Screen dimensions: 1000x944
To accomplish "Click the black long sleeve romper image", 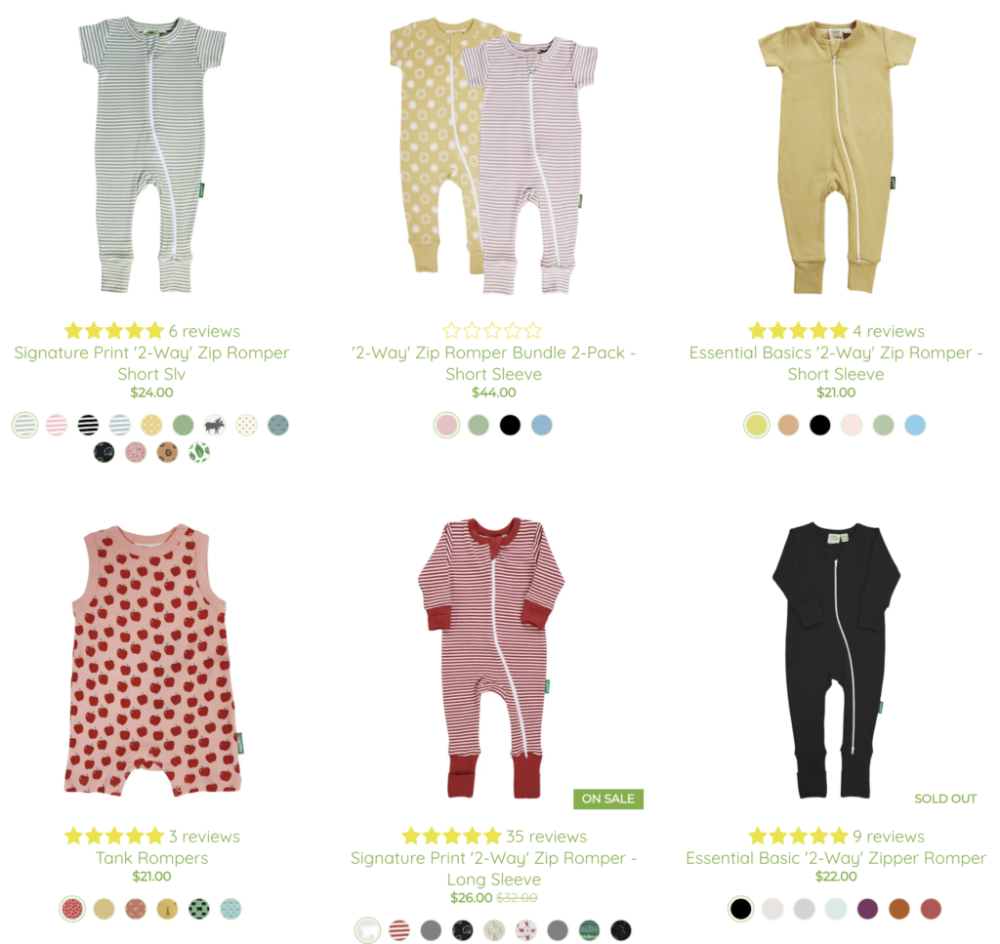I will tap(835, 660).
